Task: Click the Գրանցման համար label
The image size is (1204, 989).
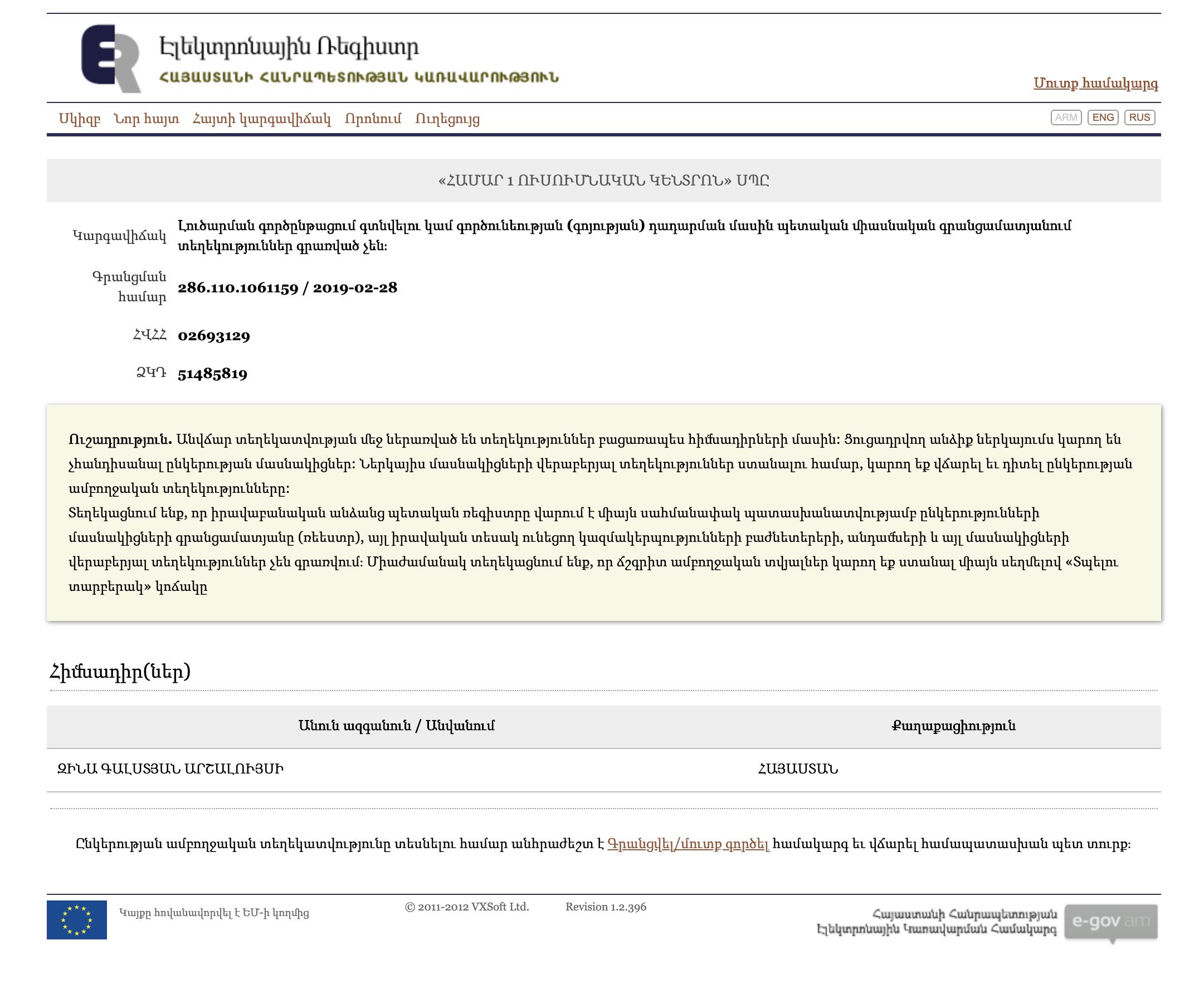Action: [129, 287]
